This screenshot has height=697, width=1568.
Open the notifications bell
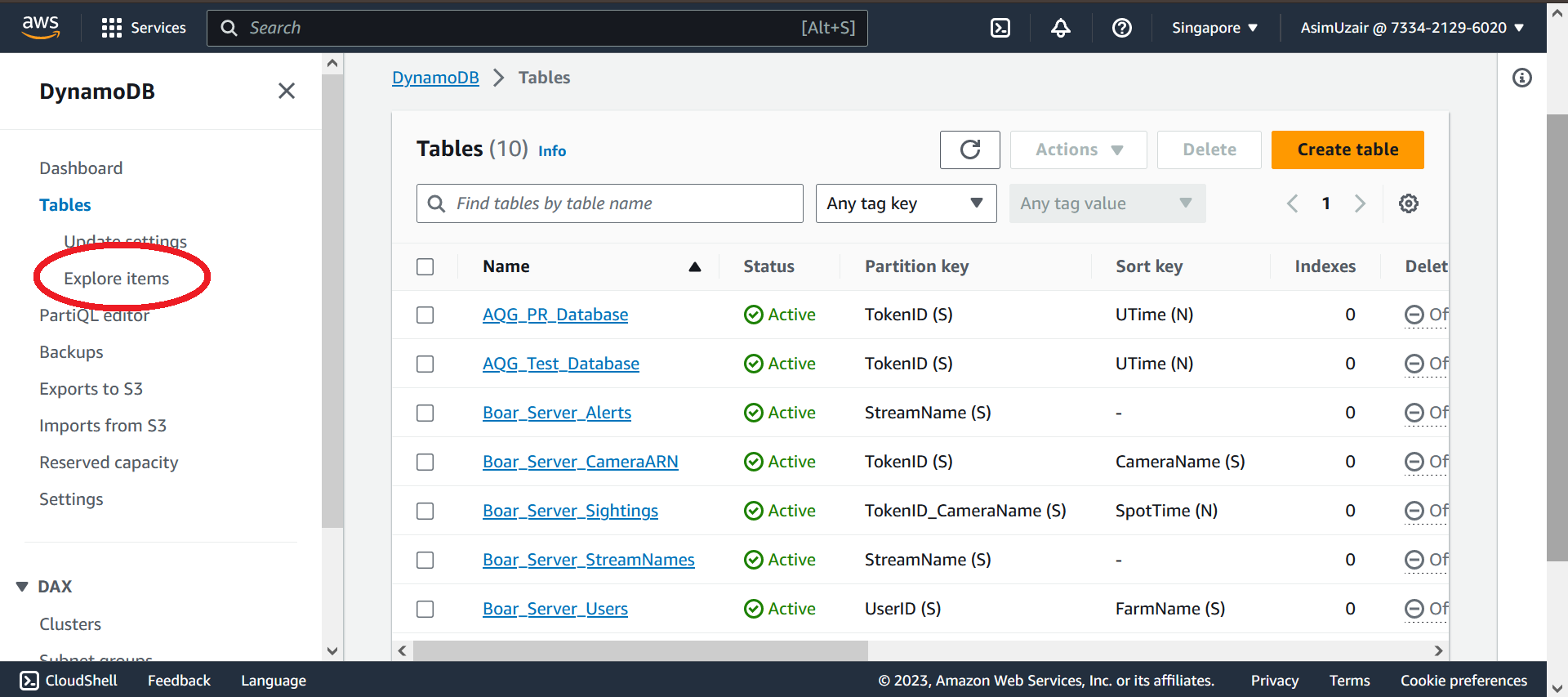(x=1061, y=28)
